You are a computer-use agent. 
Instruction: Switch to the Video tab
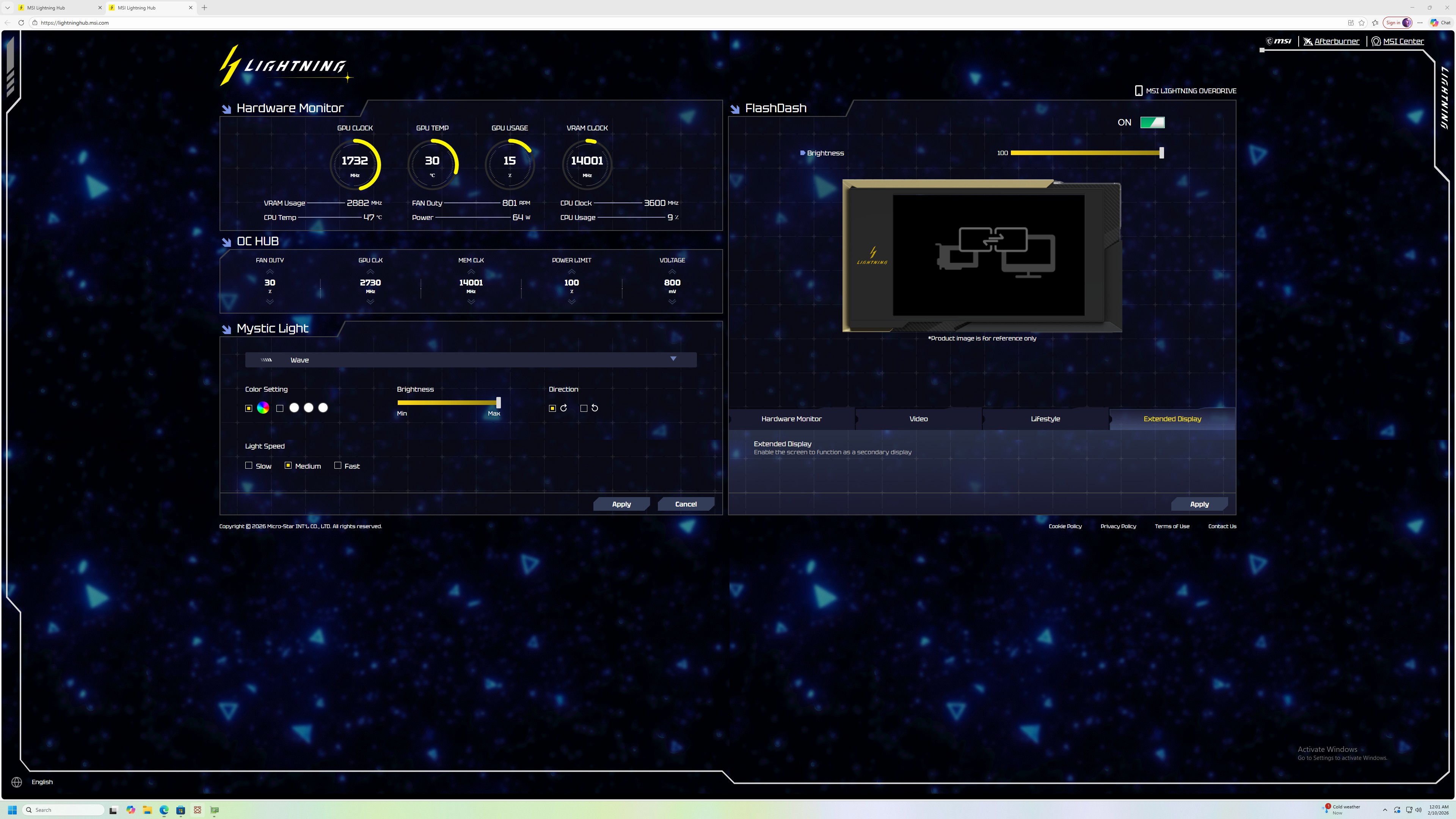(x=918, y=419)
